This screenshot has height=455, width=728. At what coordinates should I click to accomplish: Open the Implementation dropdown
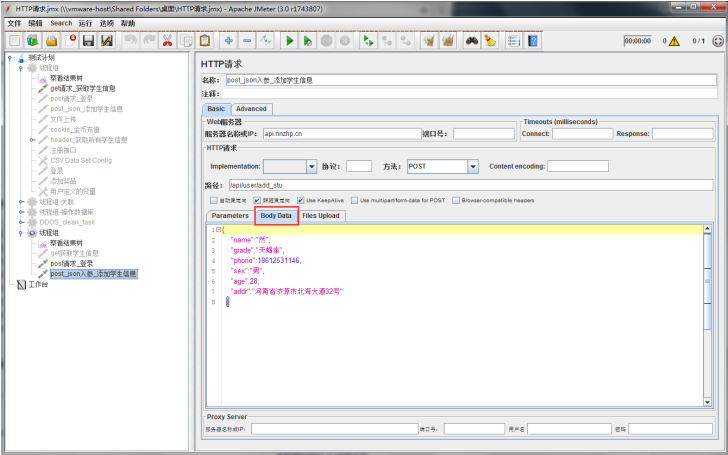click(311, 166)
